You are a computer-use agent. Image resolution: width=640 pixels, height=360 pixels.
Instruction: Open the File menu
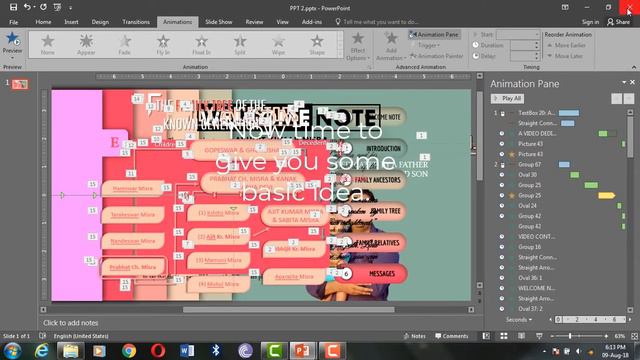pos(13,22)
